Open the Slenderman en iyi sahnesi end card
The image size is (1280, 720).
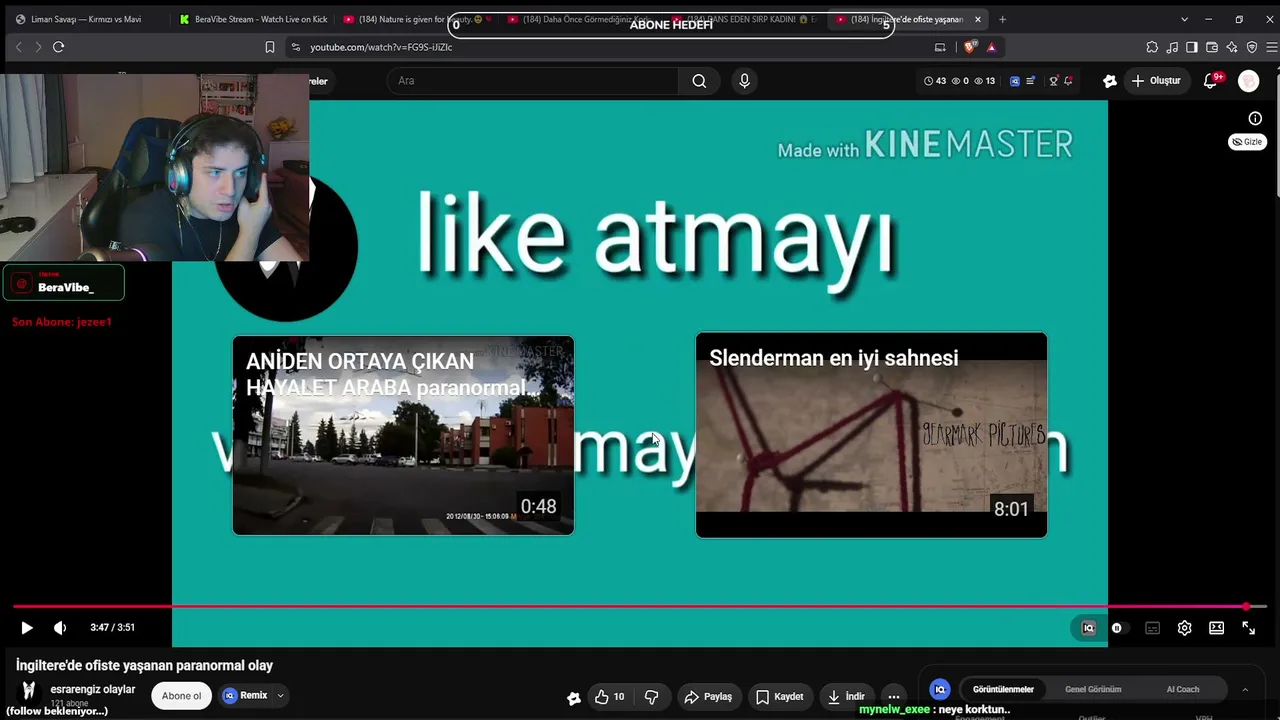(872, 435)
